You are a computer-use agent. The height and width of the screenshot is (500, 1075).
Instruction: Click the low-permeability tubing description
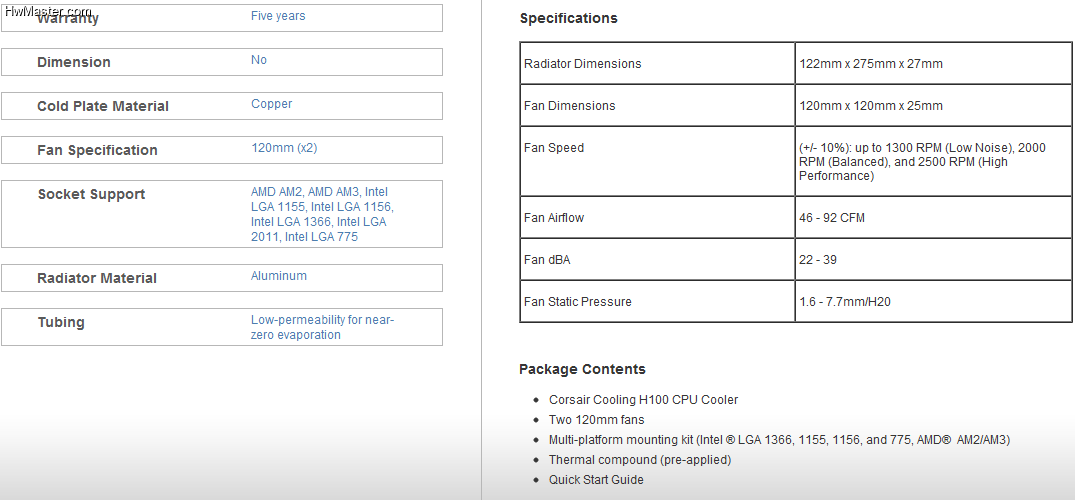coord(322,327)
